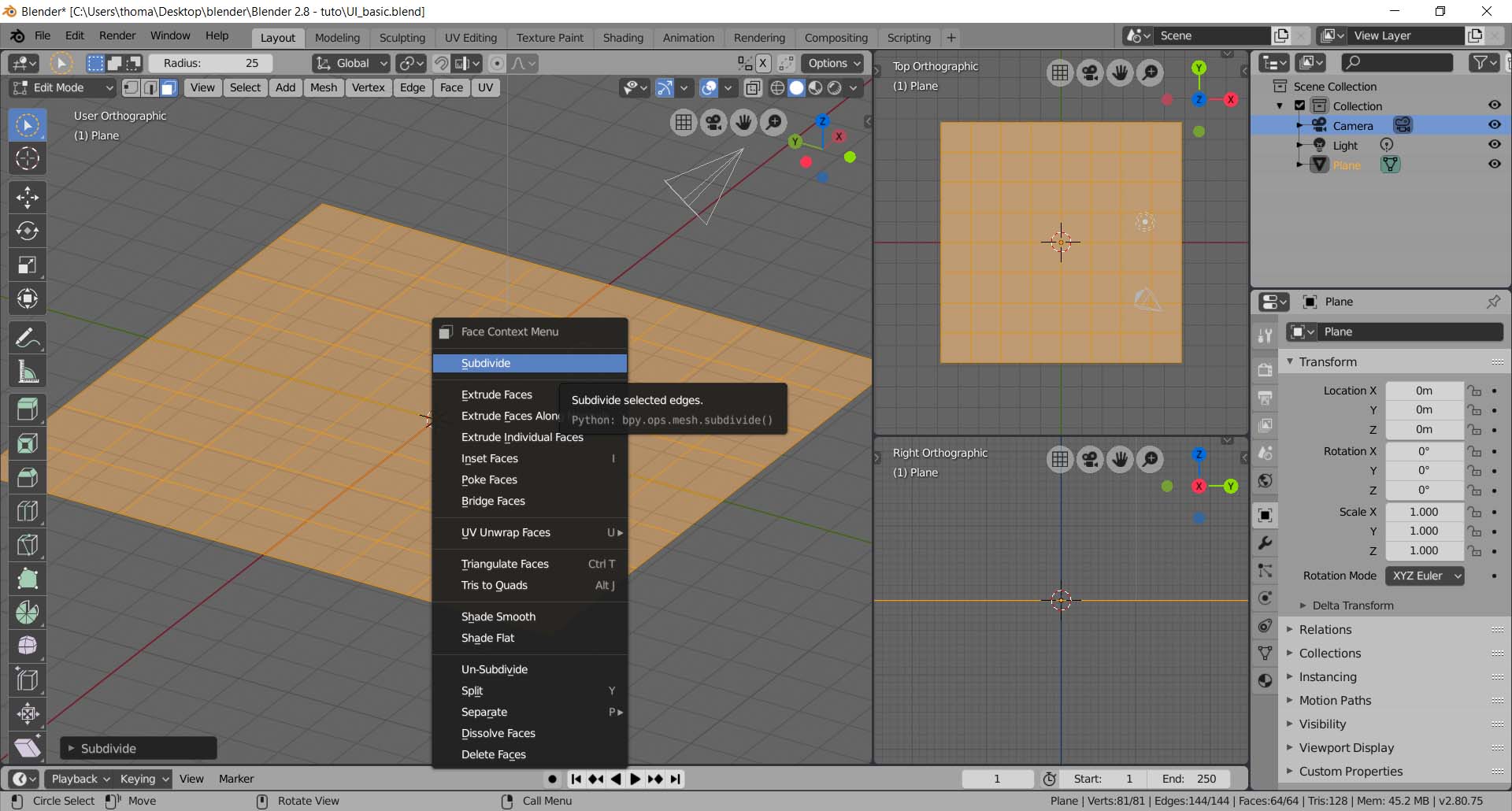The image size is (1512, 811).
Task: Select the 3D Cursor tool
Action: 28,158
